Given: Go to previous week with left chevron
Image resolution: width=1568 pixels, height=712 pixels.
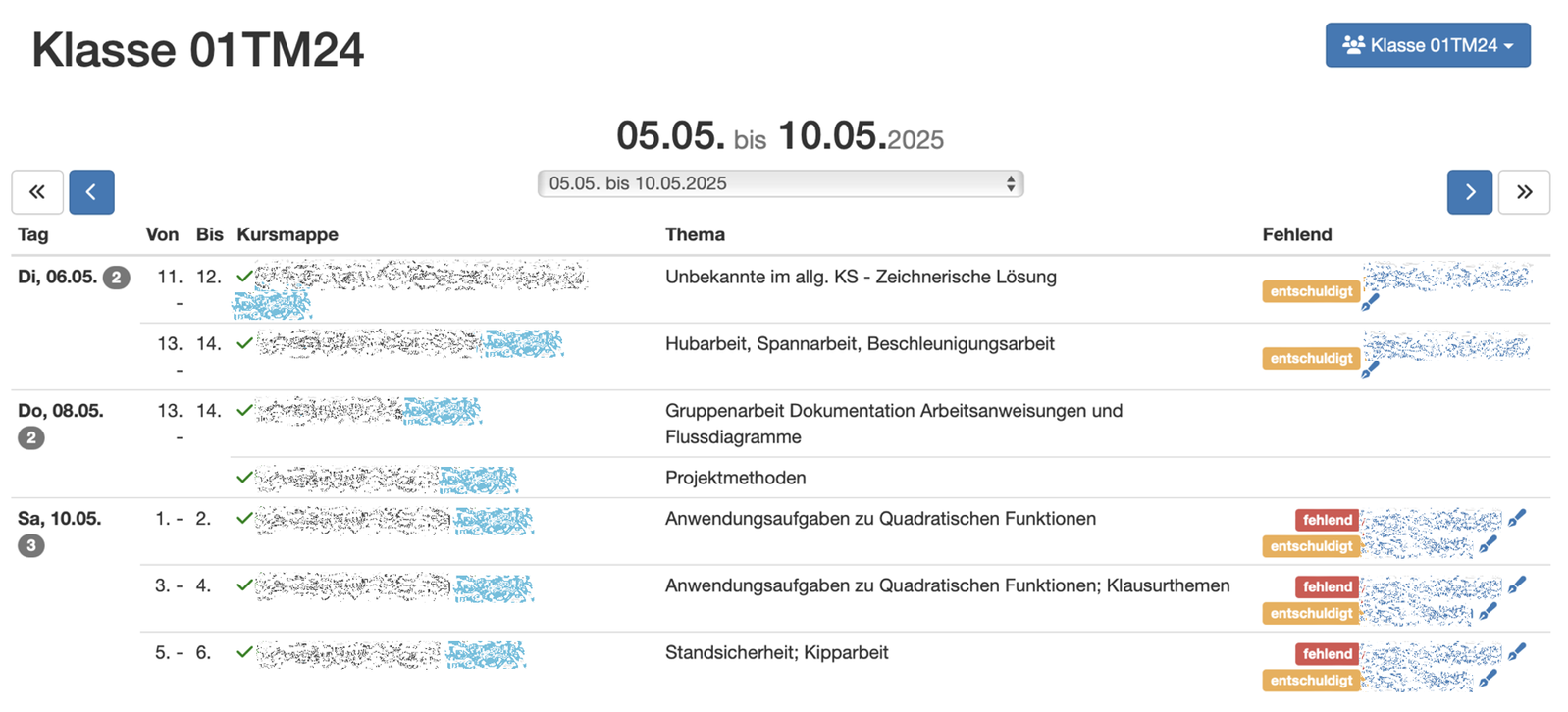Looking at the screenshot, I should pyautogui.click(x=91, y=192).
